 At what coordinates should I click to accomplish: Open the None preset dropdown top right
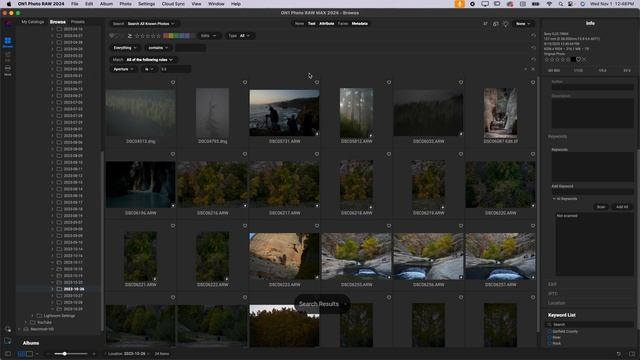(523, 24)
